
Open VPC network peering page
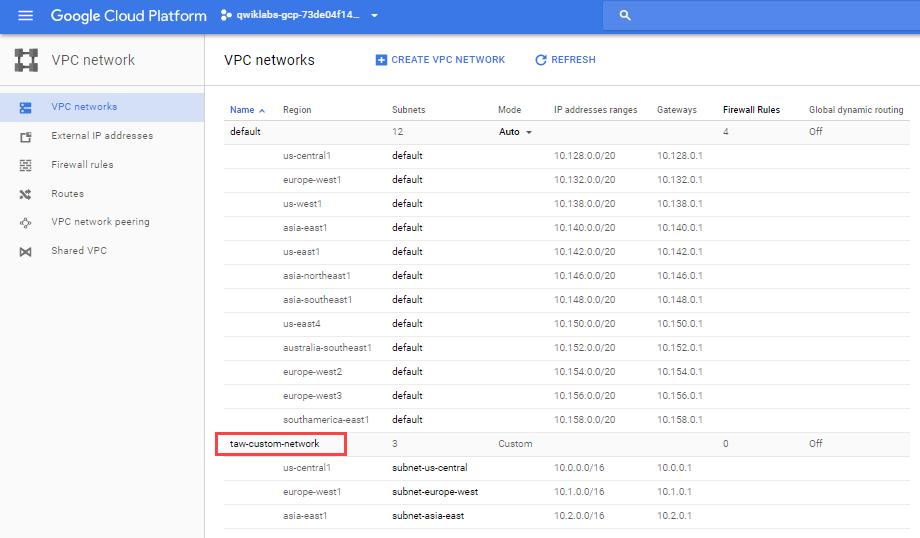pyautogui.click(x=100, y=222)
